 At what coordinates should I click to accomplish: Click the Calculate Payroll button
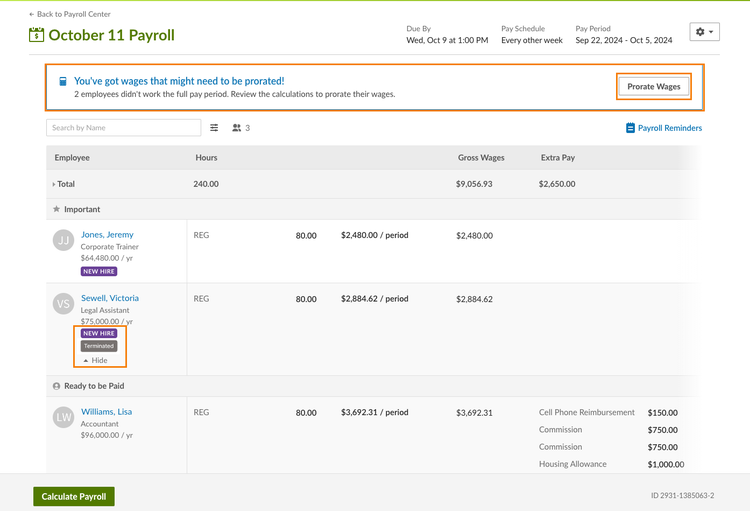[x=74, y=496]
